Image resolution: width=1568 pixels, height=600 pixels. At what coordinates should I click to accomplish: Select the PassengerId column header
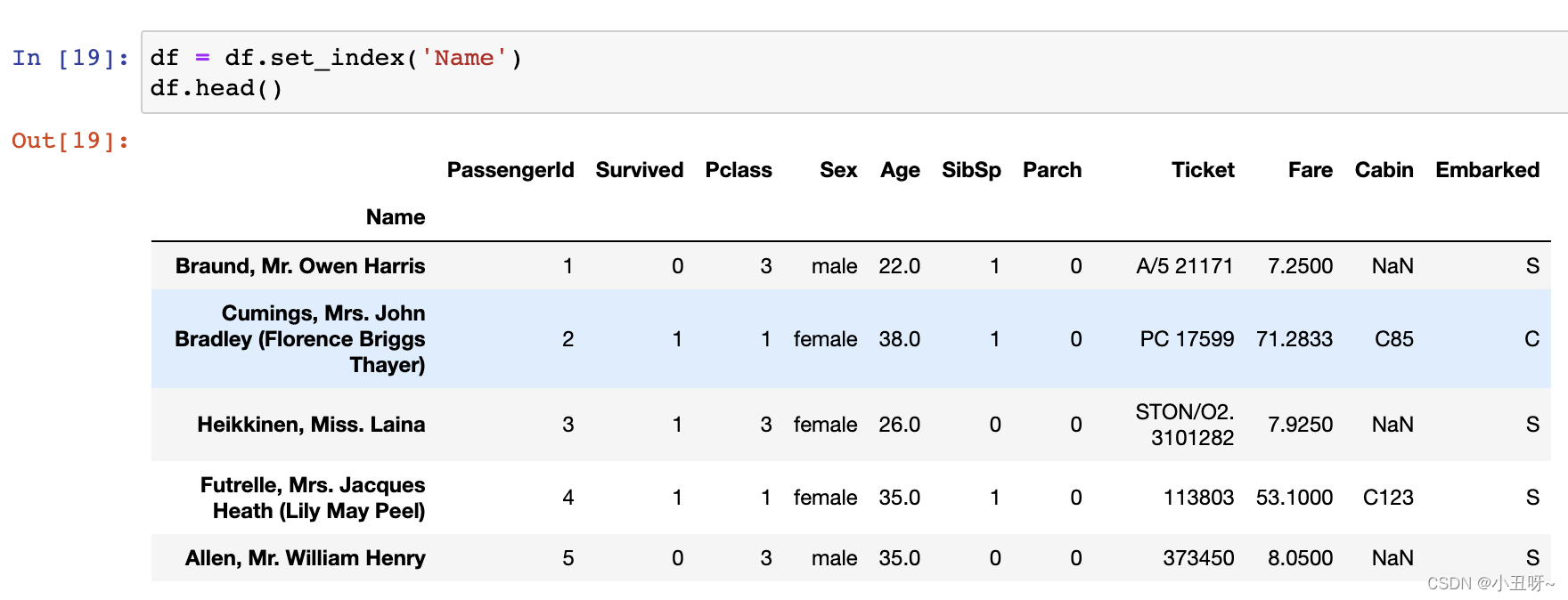pyautogui.click(x=510, y=170)
